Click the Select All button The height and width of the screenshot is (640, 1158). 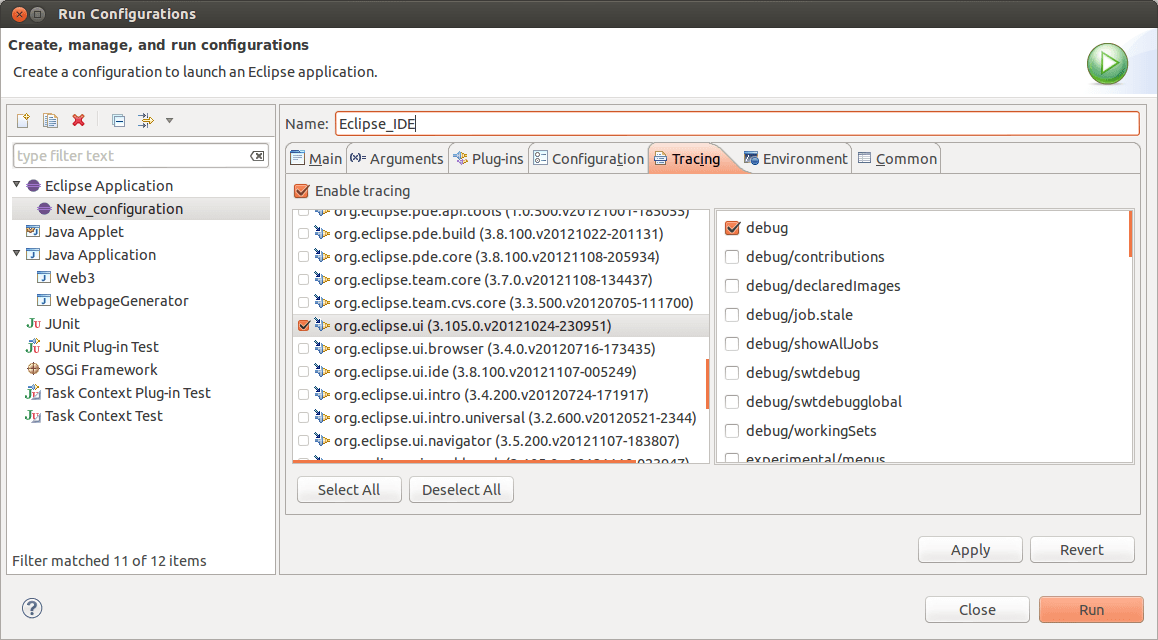tap(349, 489)
